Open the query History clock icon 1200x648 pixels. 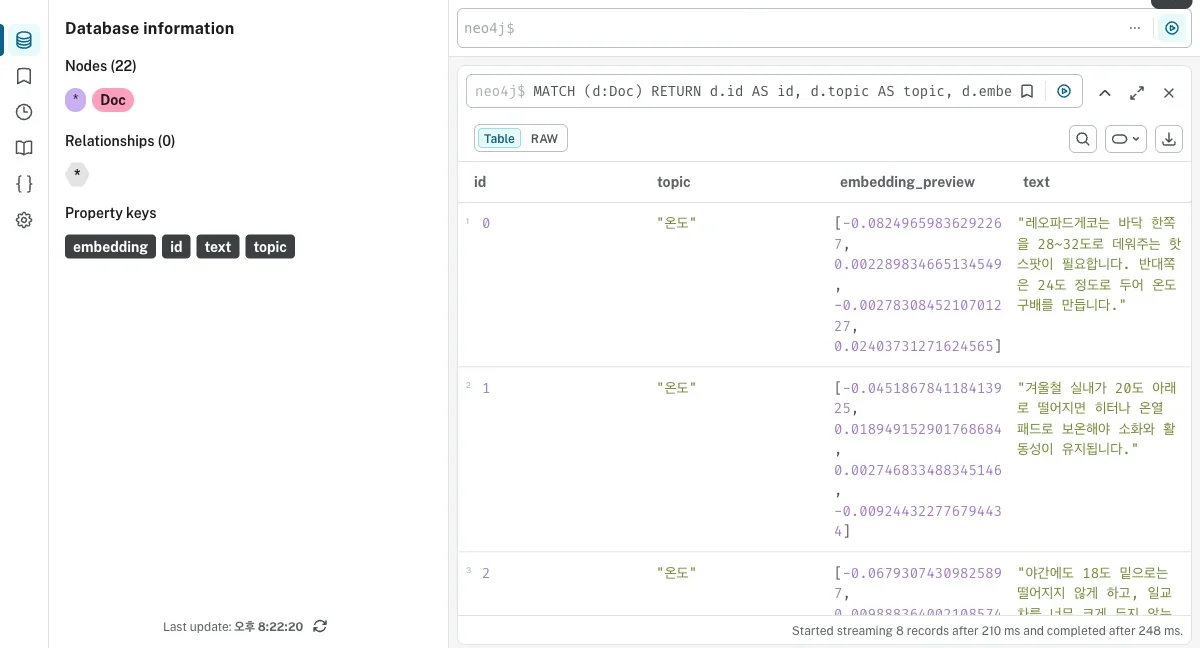(x=24, y=112)
